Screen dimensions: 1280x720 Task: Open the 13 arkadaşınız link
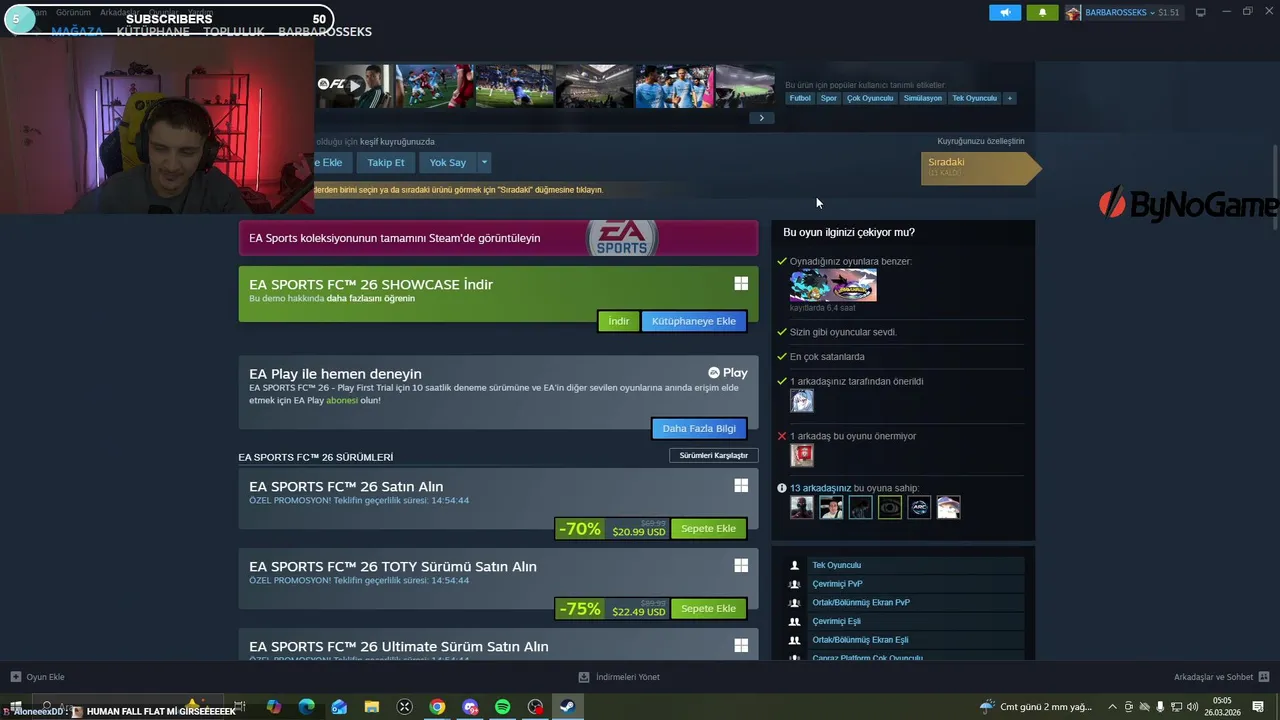[x=821, y=488]
